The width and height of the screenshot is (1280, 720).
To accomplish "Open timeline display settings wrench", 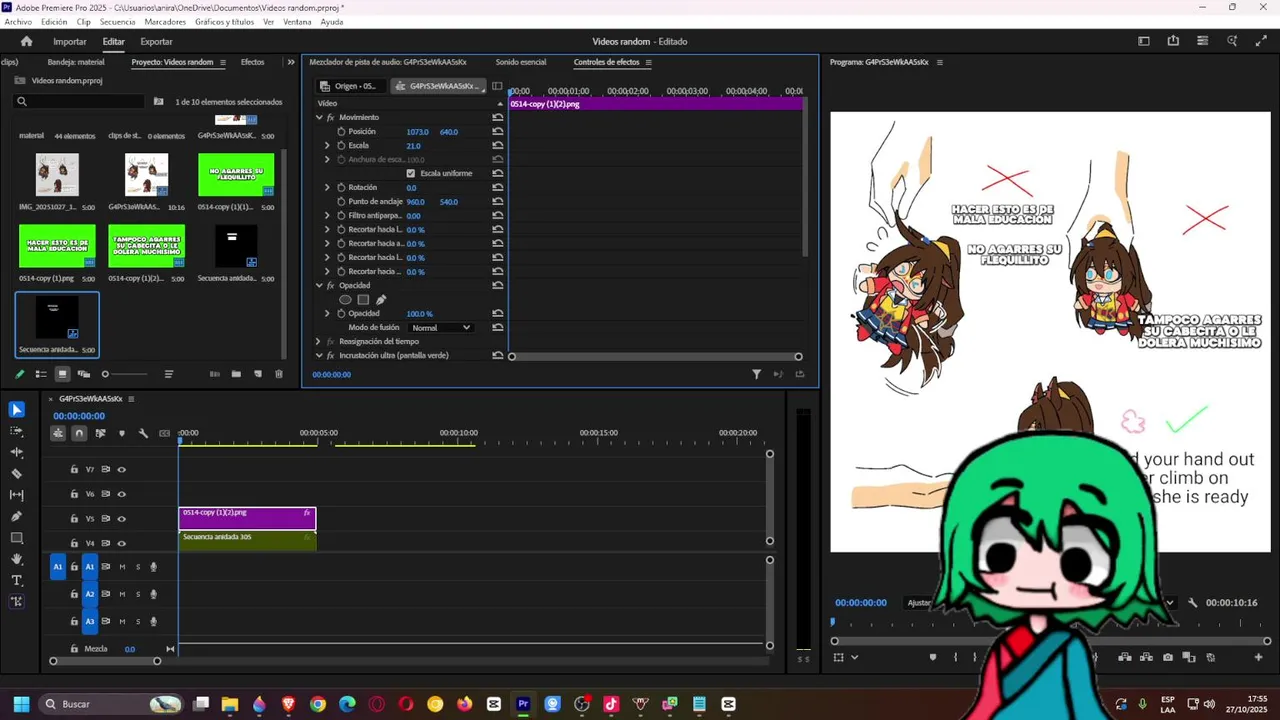I will pyautogui.click(x=143, y=433).
